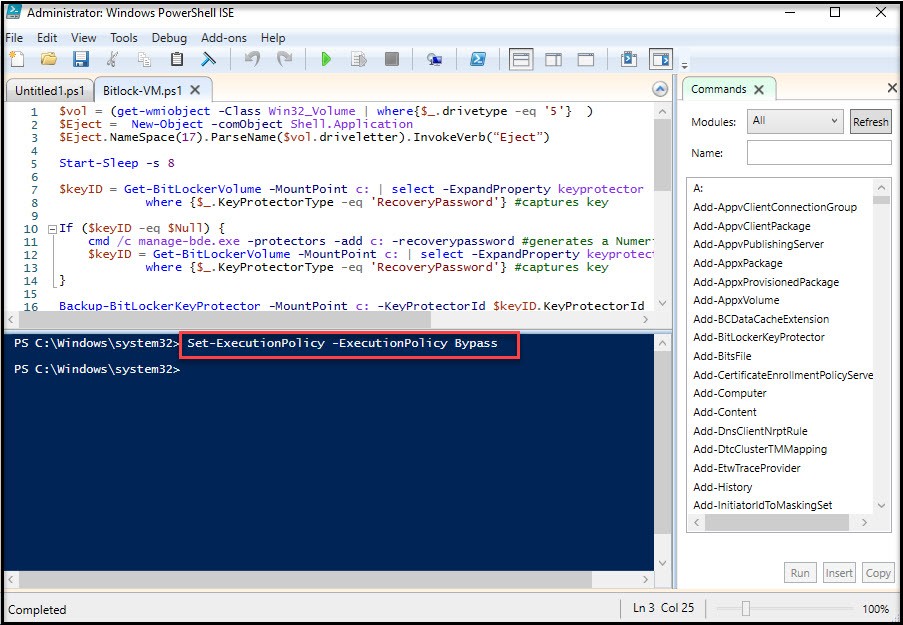Open the Edit menu
This screenshot has height=625, width=903.
47,38
